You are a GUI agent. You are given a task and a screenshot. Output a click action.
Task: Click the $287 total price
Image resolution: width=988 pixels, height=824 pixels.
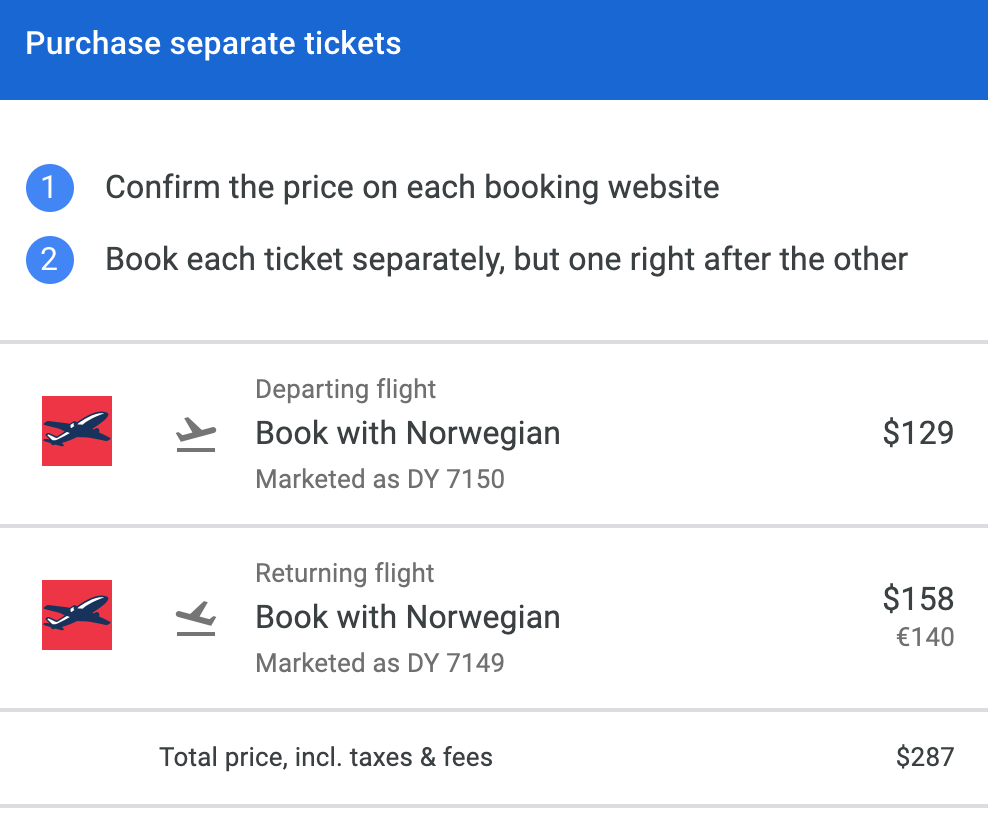click(925, 757)
